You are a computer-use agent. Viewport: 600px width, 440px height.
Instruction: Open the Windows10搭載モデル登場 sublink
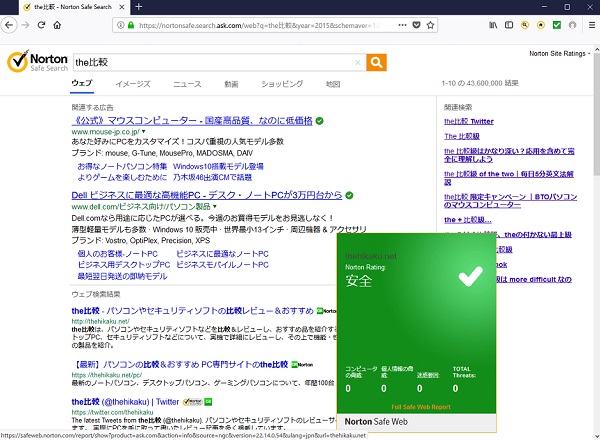tap(218, 166)
